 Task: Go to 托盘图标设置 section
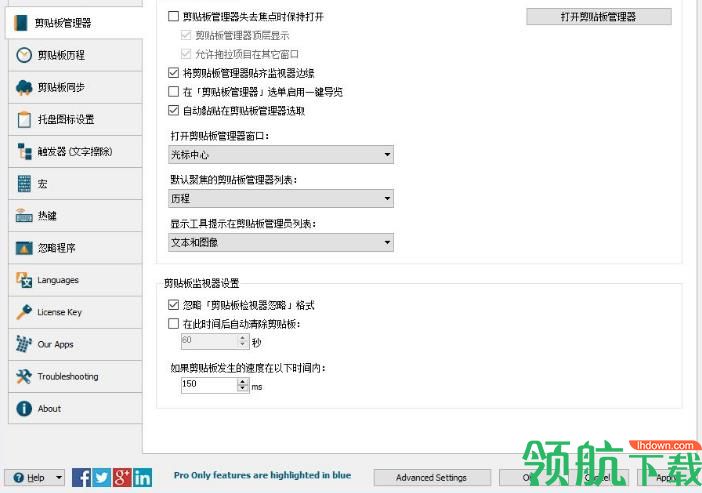[x=75, y=119]
